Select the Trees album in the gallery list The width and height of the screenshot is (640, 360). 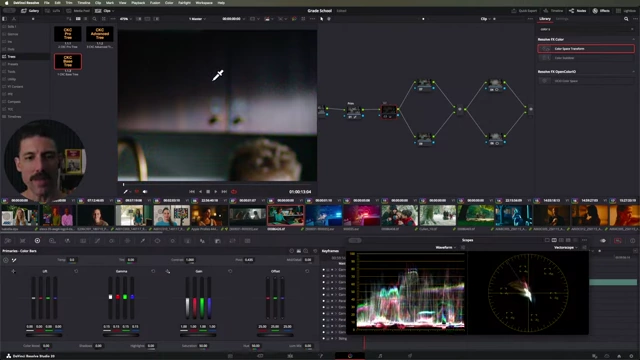click(25, 57)
